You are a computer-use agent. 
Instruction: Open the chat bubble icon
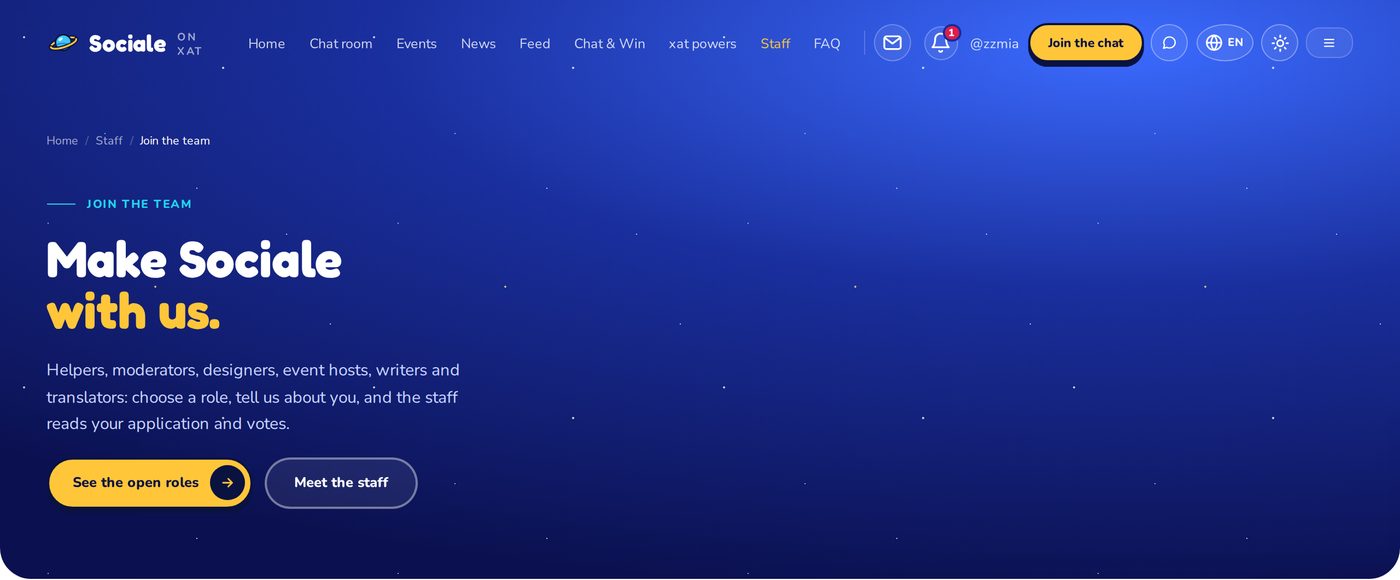pyautogui.click(x=1169, y=43)
